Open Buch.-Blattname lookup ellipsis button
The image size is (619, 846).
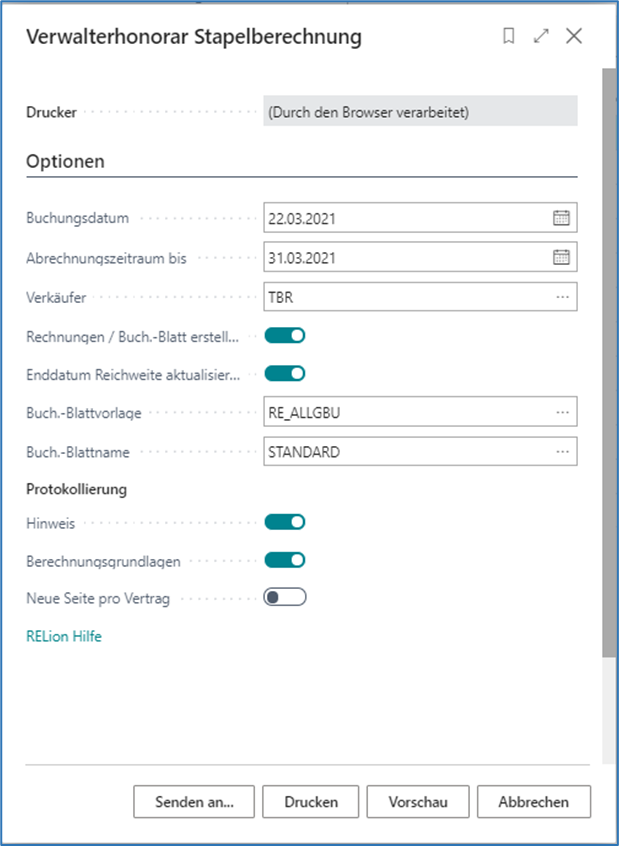(x=562, y=452)
